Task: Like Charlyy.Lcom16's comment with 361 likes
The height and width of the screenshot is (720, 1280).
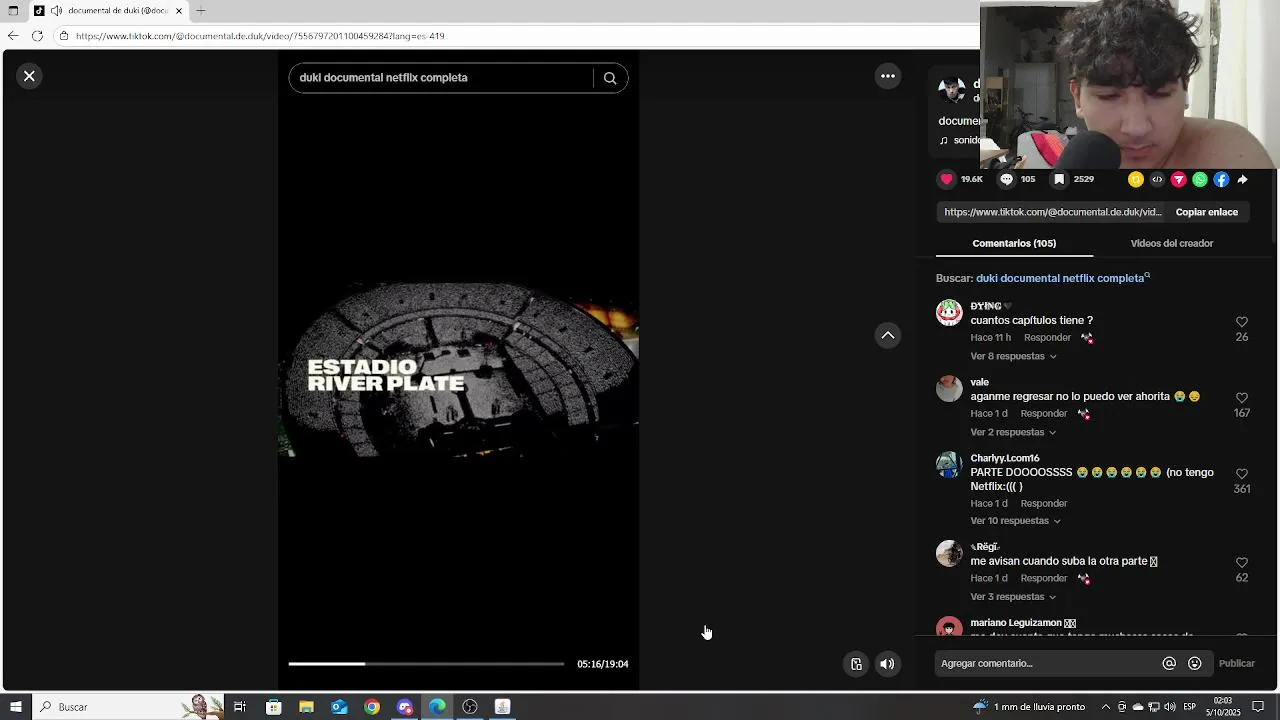Action: pos(1242,474)
